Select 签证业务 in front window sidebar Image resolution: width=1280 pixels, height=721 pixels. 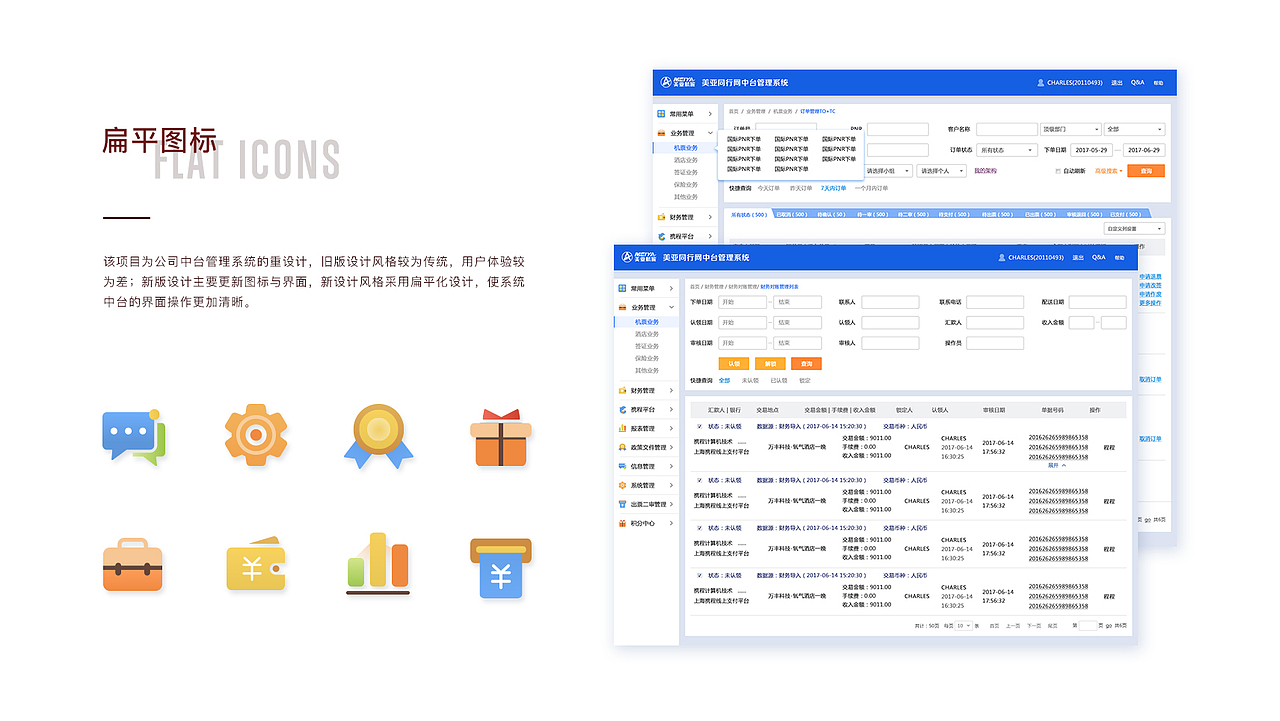(x=646, y=346)
